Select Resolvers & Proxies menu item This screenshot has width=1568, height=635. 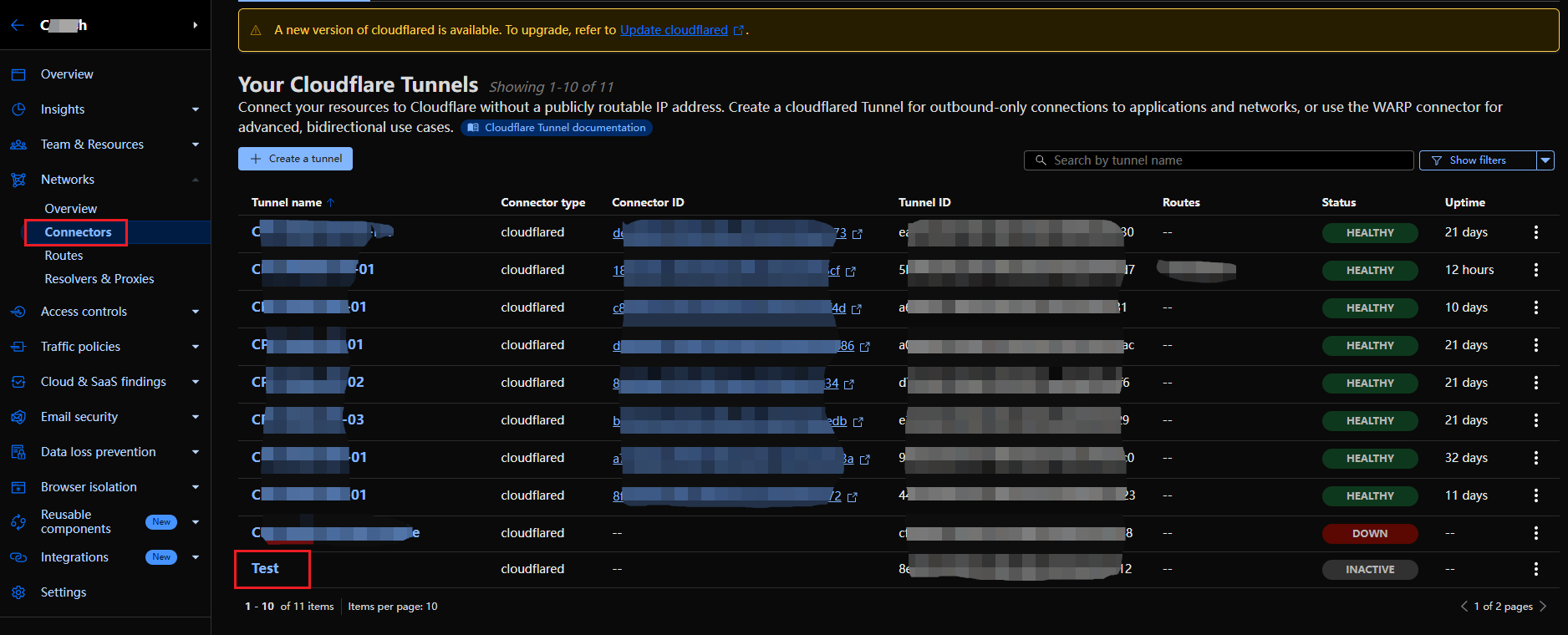(99, 279)
